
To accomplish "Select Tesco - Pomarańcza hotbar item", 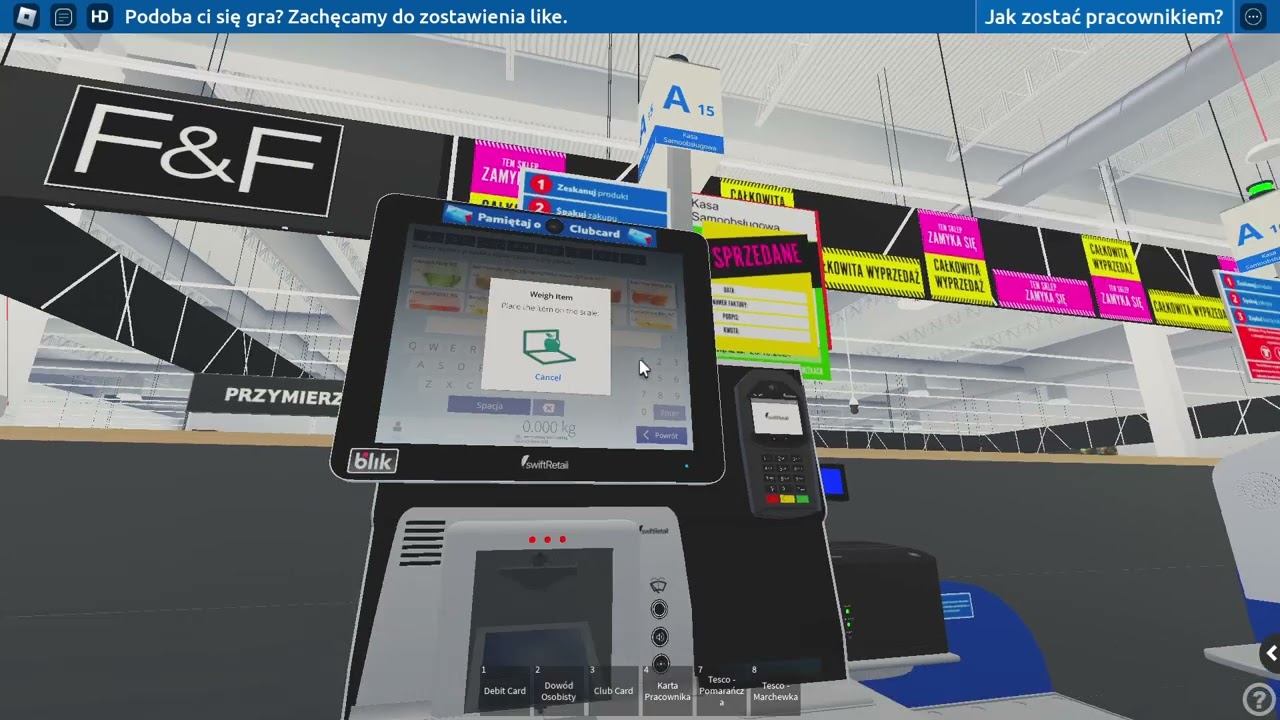I will pos(722,690).
